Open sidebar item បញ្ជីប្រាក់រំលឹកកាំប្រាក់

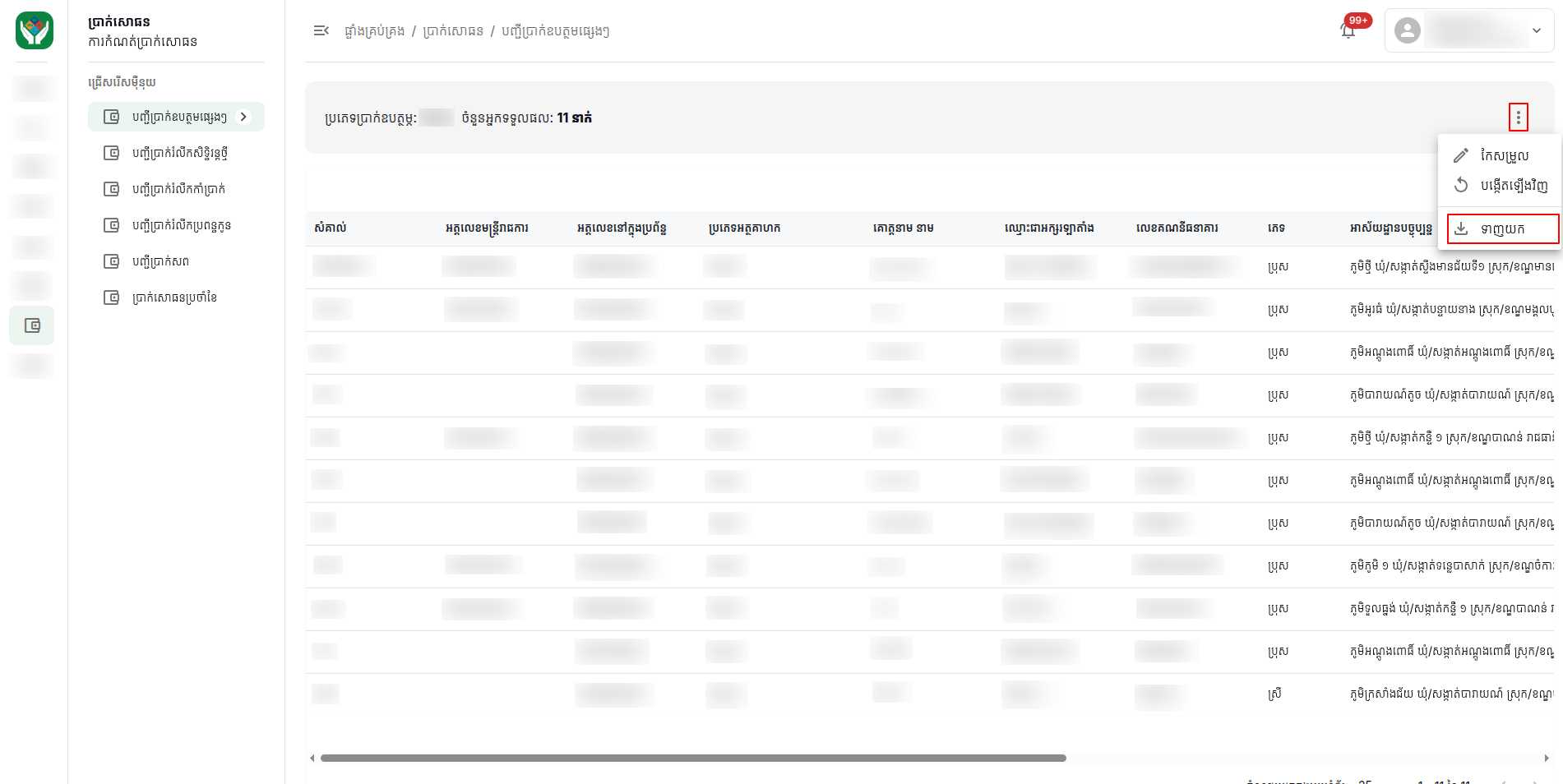[x=176, y=189]
